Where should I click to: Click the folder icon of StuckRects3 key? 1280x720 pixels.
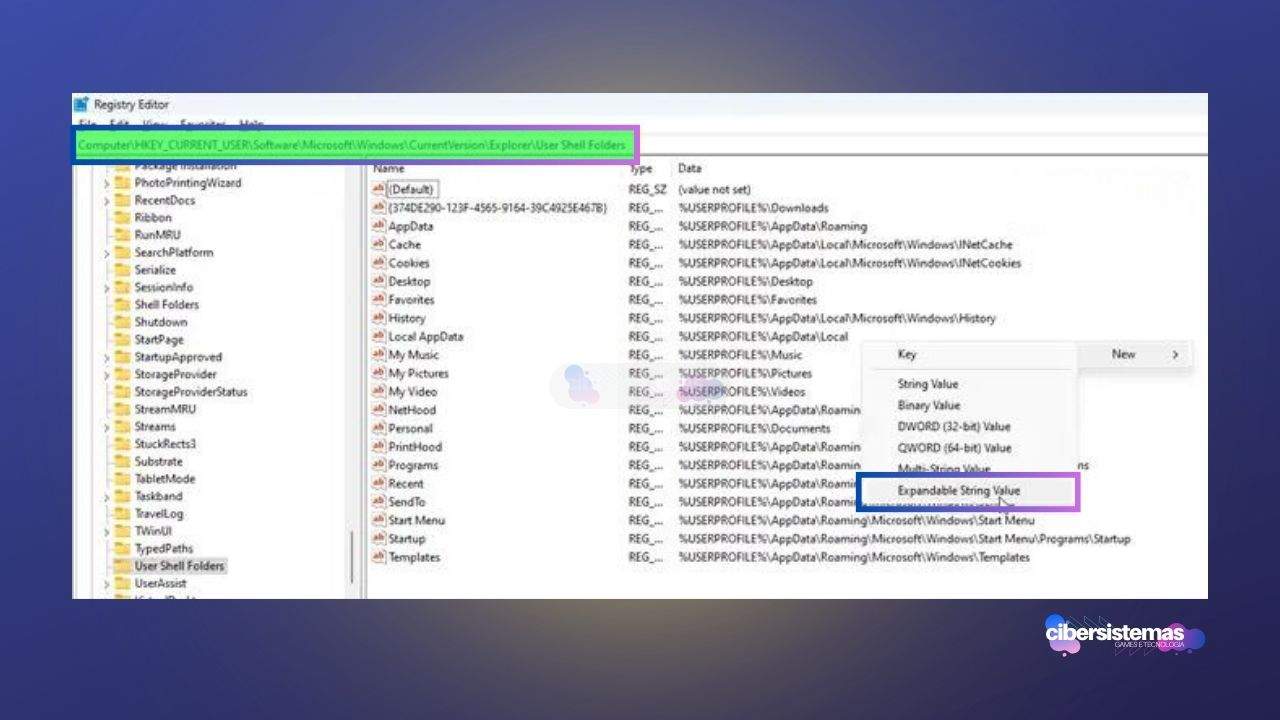click(x=122, y=444)
